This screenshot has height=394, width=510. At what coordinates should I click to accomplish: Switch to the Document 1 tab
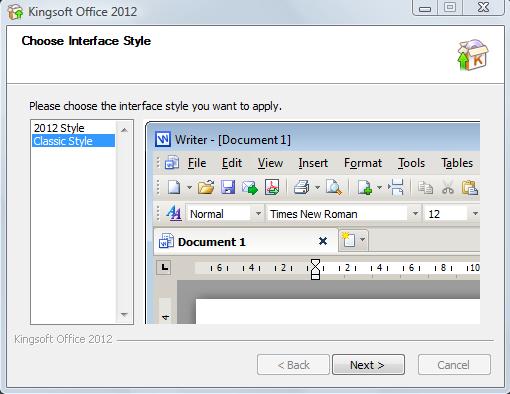(245, 241)
